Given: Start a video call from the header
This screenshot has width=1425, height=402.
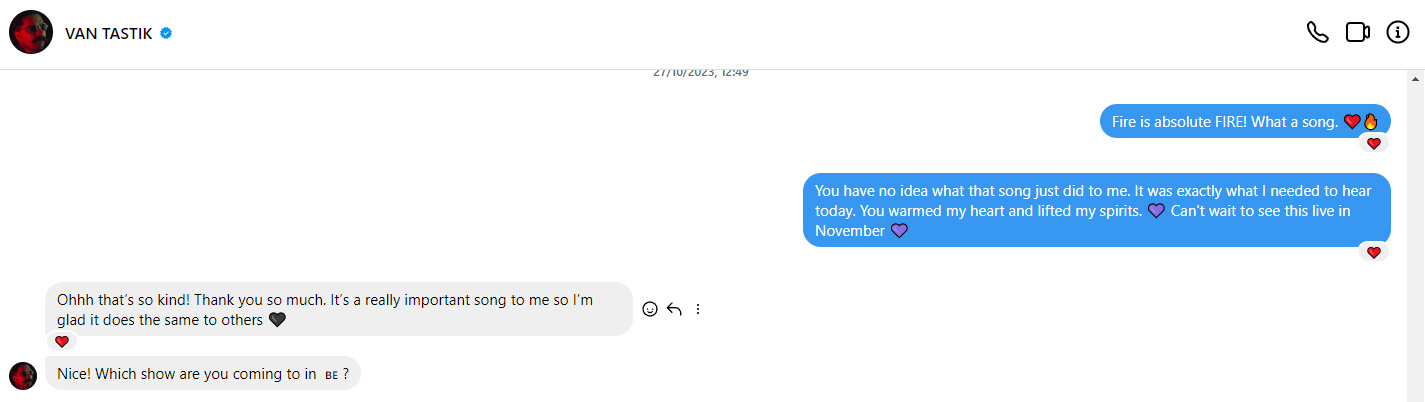Looking at the screenshot, I should [x=1357, y=32].
